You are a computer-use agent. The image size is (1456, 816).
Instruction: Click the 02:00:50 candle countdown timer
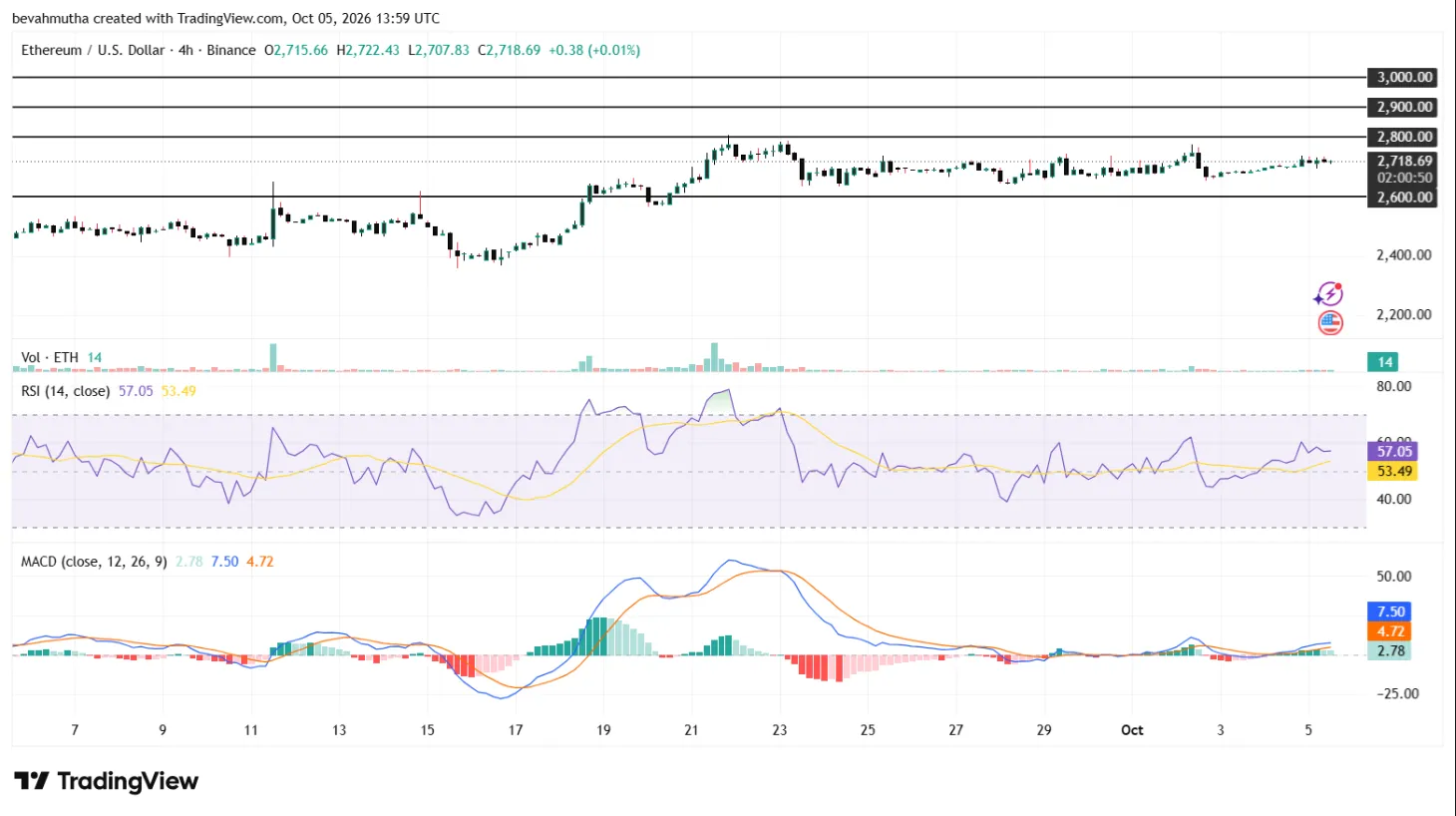tap(1404, 178)
